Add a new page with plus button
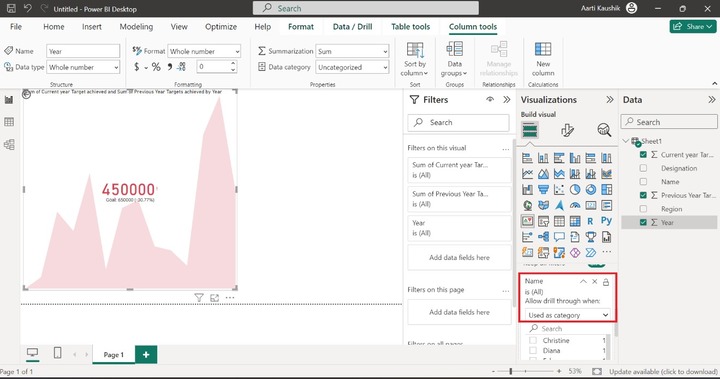Screen dimensions: 720x379 tap(146, 355)
